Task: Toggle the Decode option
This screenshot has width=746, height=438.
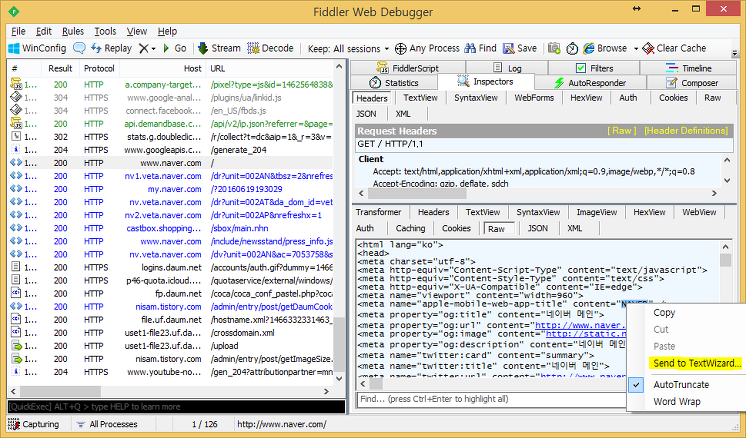Action: point(270,48)
